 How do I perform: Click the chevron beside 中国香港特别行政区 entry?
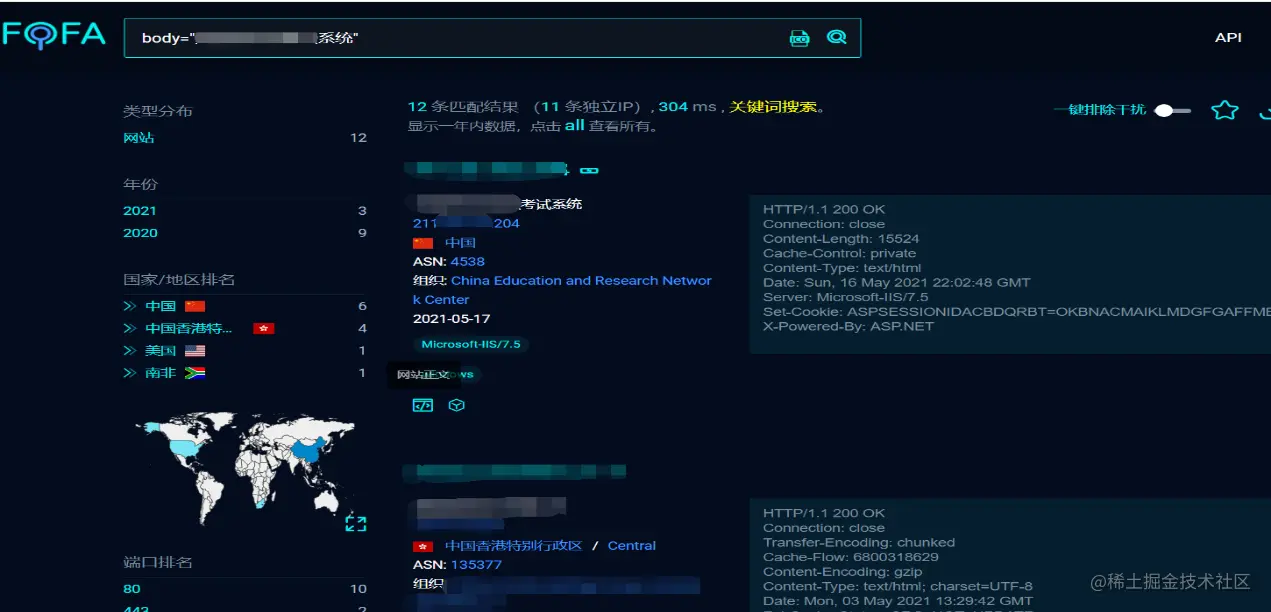click(x=128, y=328)
